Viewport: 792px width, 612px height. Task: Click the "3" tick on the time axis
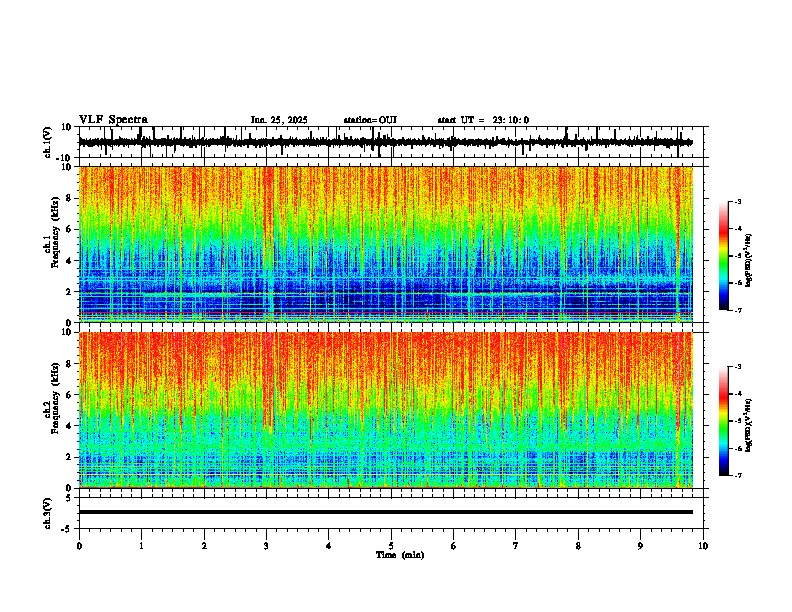coord(266,546)
